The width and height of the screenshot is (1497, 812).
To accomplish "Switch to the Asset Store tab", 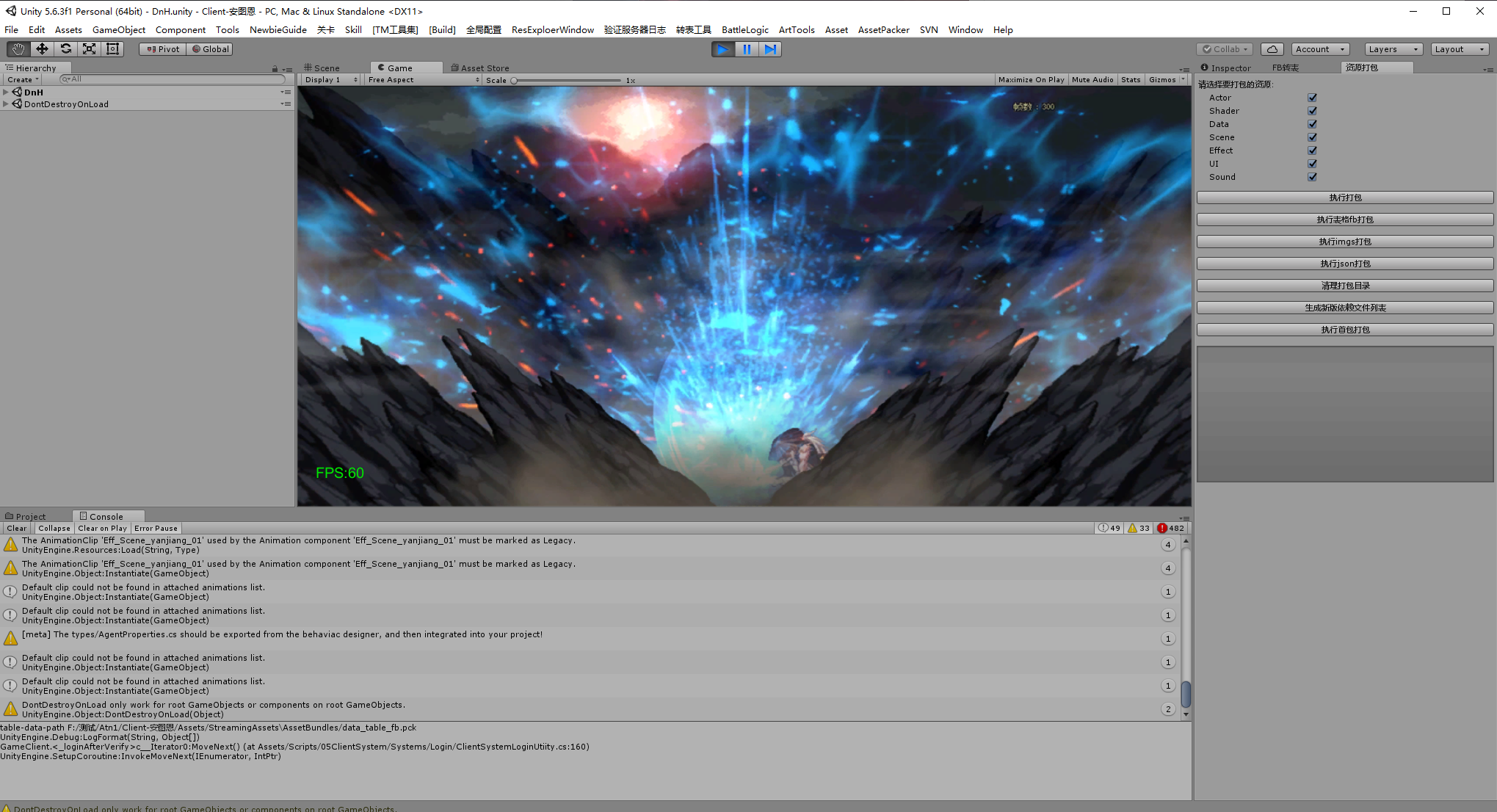I will click(480, 68).
